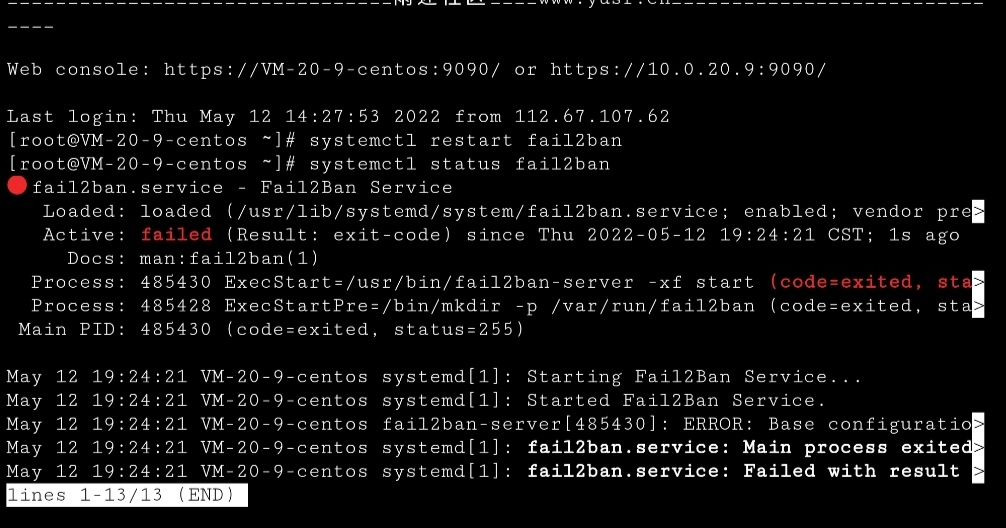Click the truncation marker on ExecStartPre line
Viewport: 1006px width, 528px height.
pyautogui.click(x=978, y=306)
